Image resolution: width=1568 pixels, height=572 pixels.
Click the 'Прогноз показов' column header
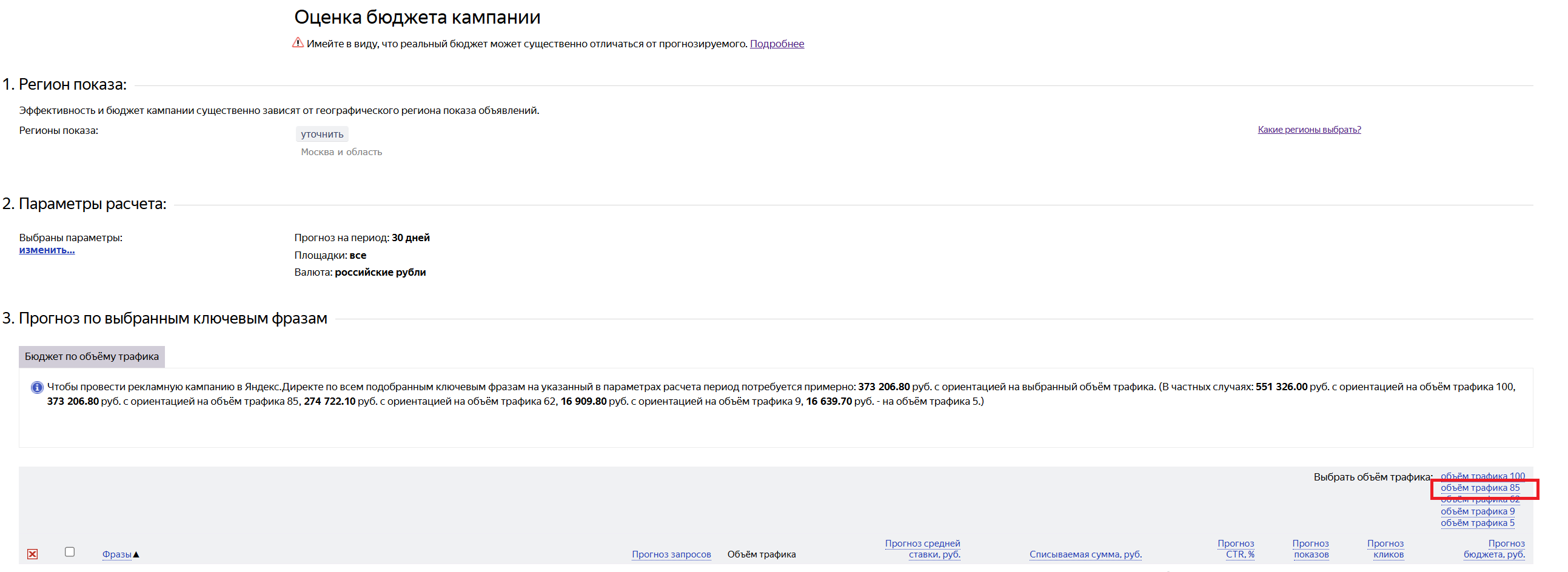[1310, 549]
